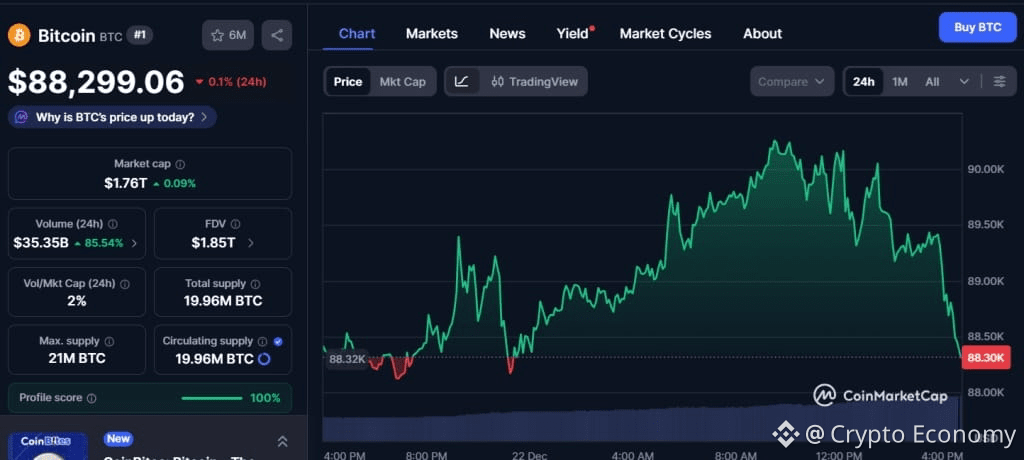1024x460 pixels.
Task: Switch to TradingView candlestick chart
Action: 535,82
